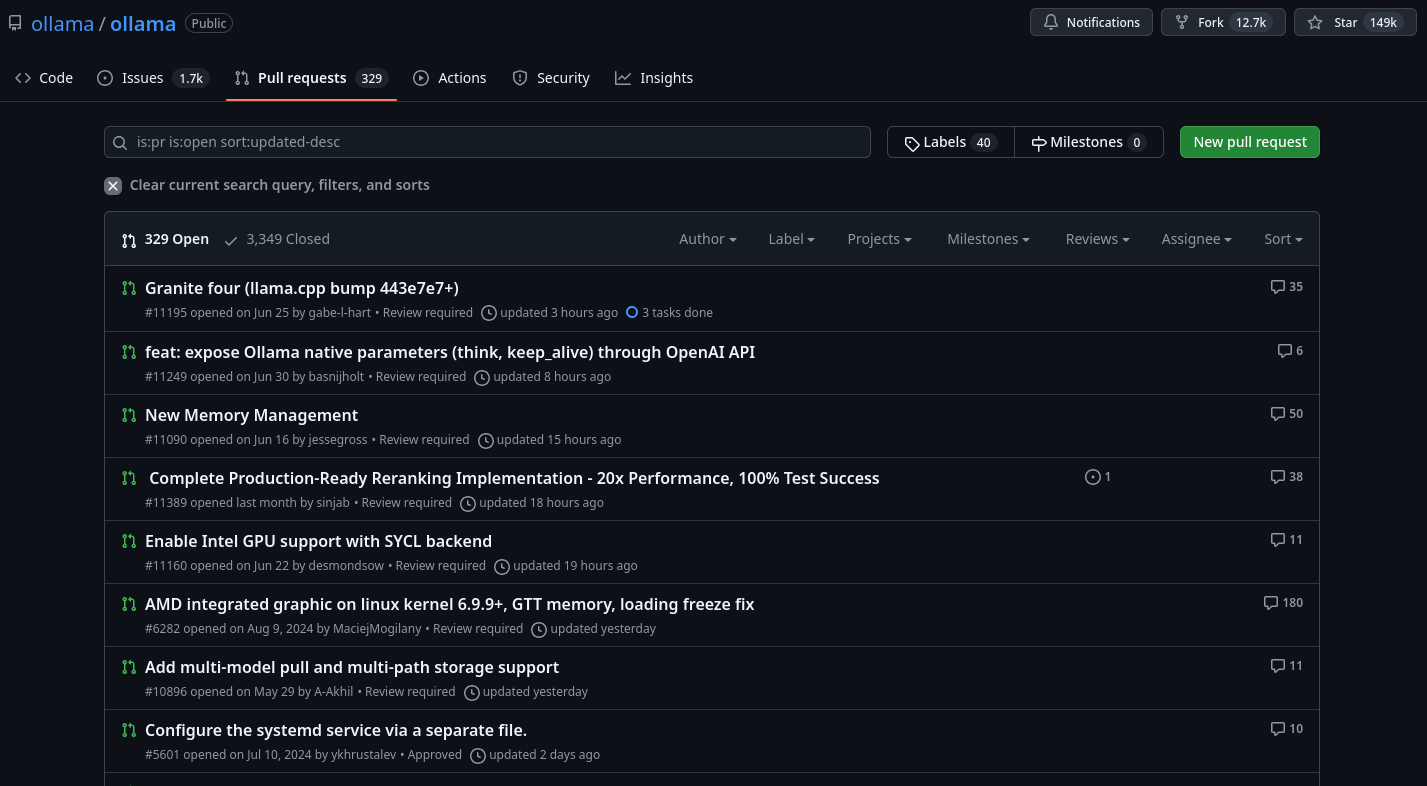This screenshot has width=1427, height=786.
Task: Star the ollama repository
Action: (1356, 22)
